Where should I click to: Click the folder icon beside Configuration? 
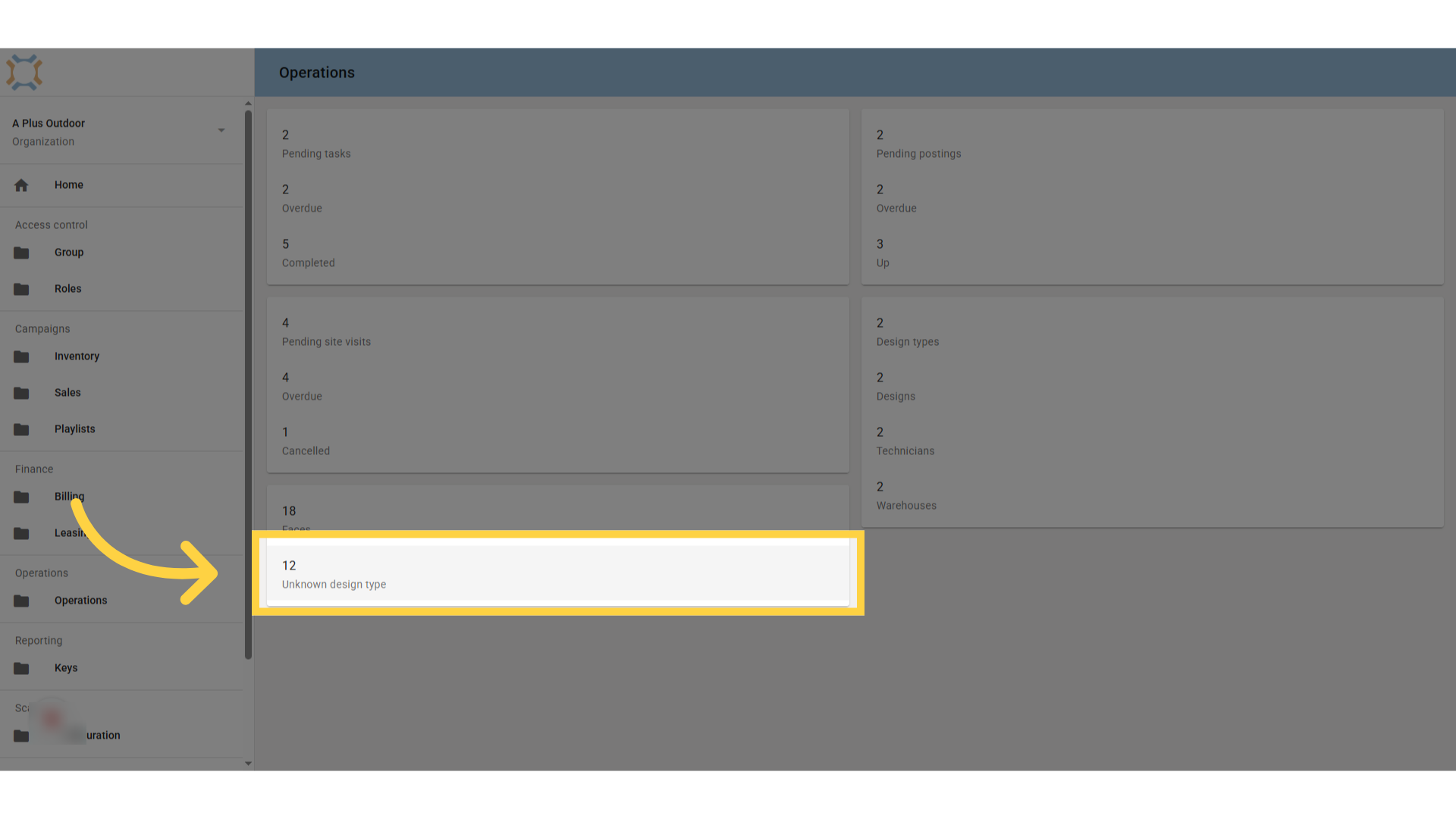tap(21, 736)
